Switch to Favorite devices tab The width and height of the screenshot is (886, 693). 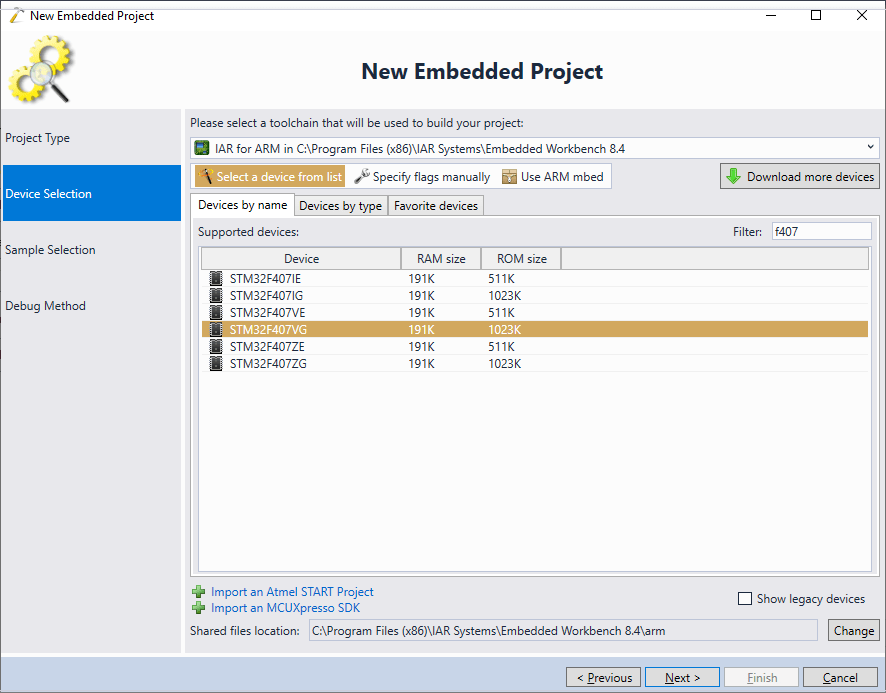coord(436,206)
